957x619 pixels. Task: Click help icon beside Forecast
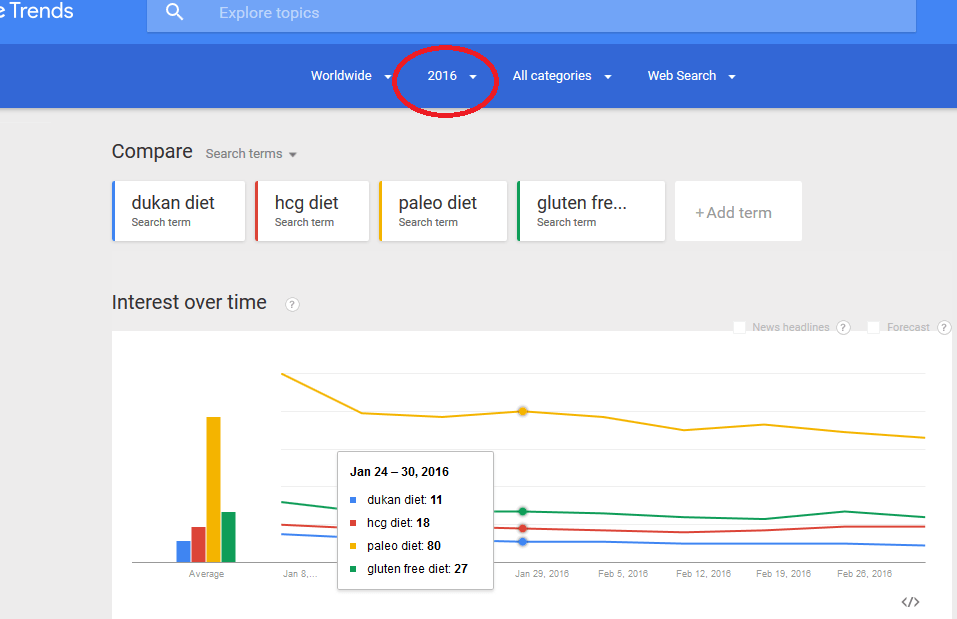click(944, 327)
